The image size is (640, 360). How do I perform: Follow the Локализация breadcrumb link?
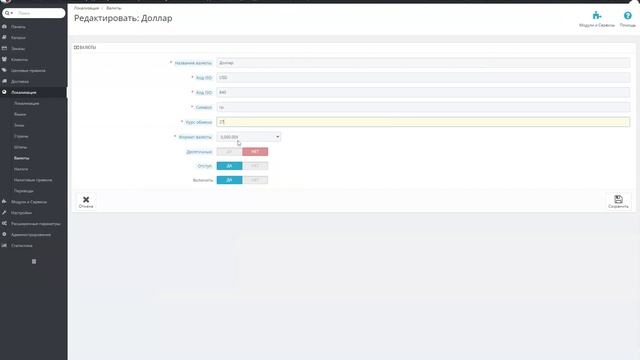click(86, 8)
